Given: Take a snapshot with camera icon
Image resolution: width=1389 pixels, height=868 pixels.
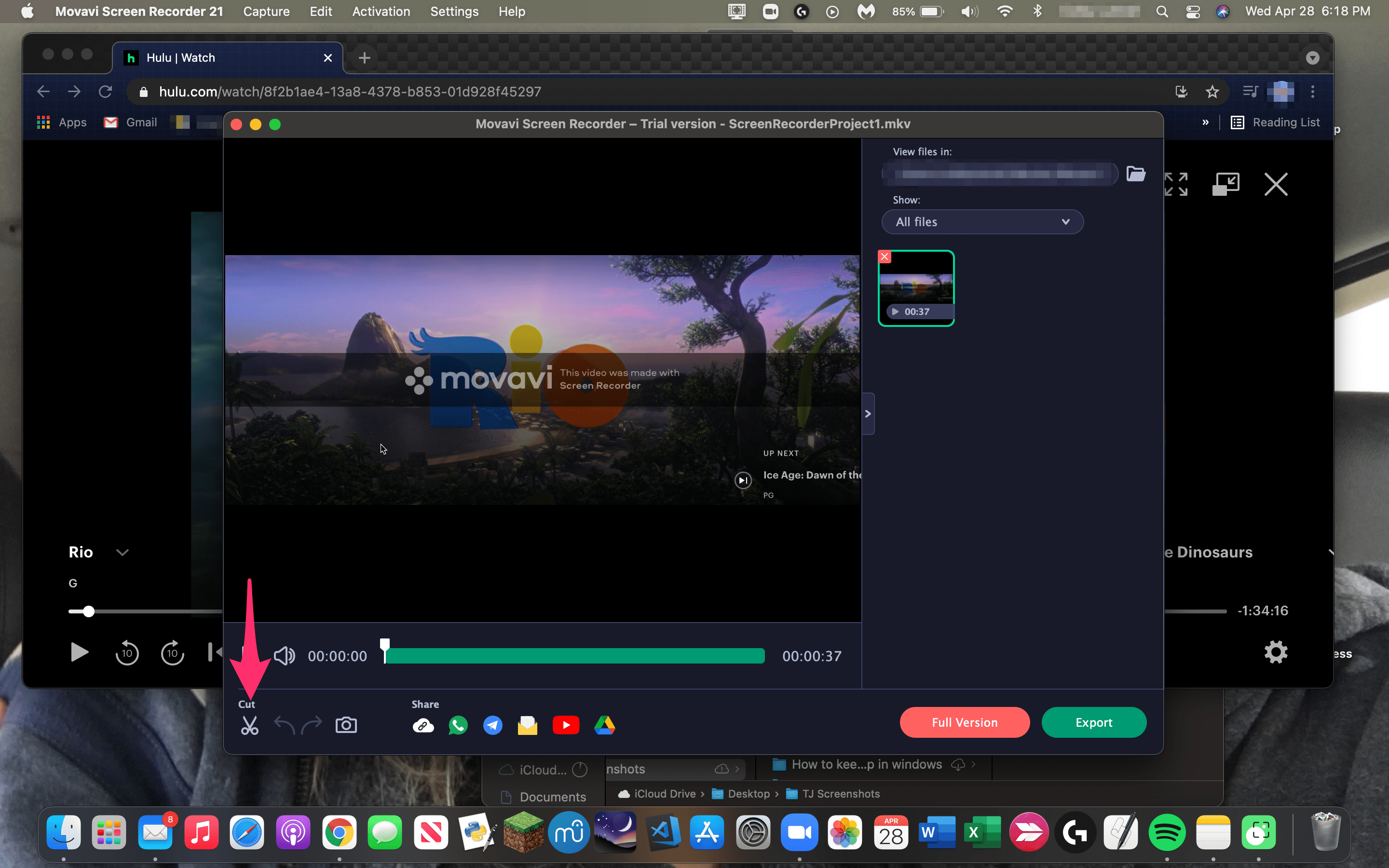Looking at the screenshot, I should point(345,725).
